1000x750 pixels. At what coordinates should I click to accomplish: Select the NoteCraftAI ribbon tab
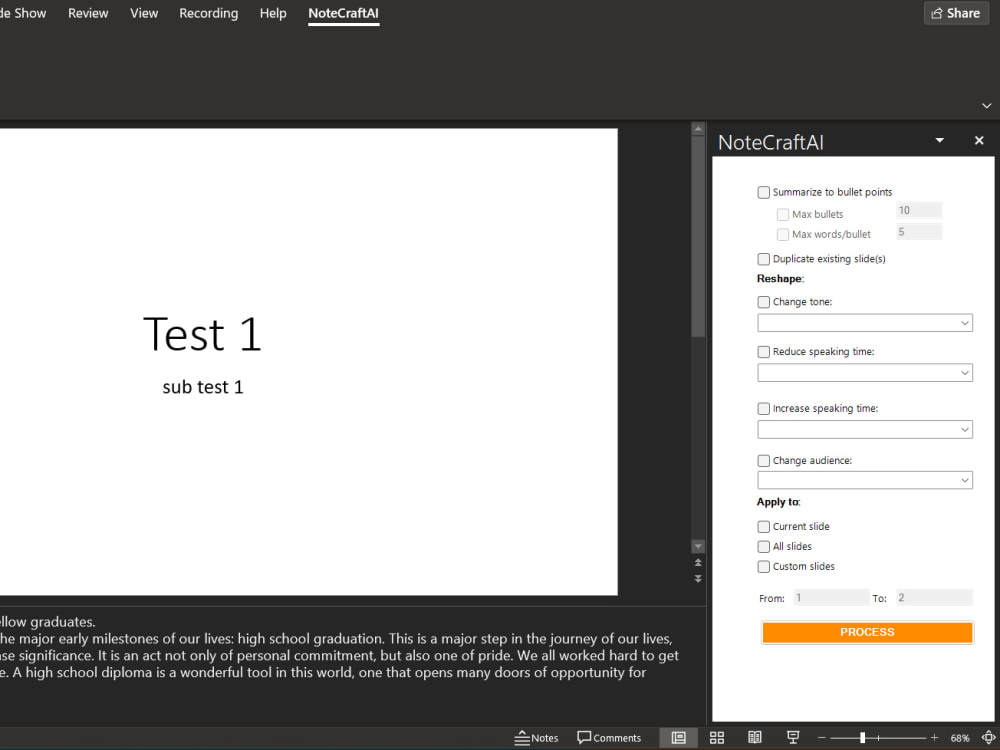pos(343,13)
